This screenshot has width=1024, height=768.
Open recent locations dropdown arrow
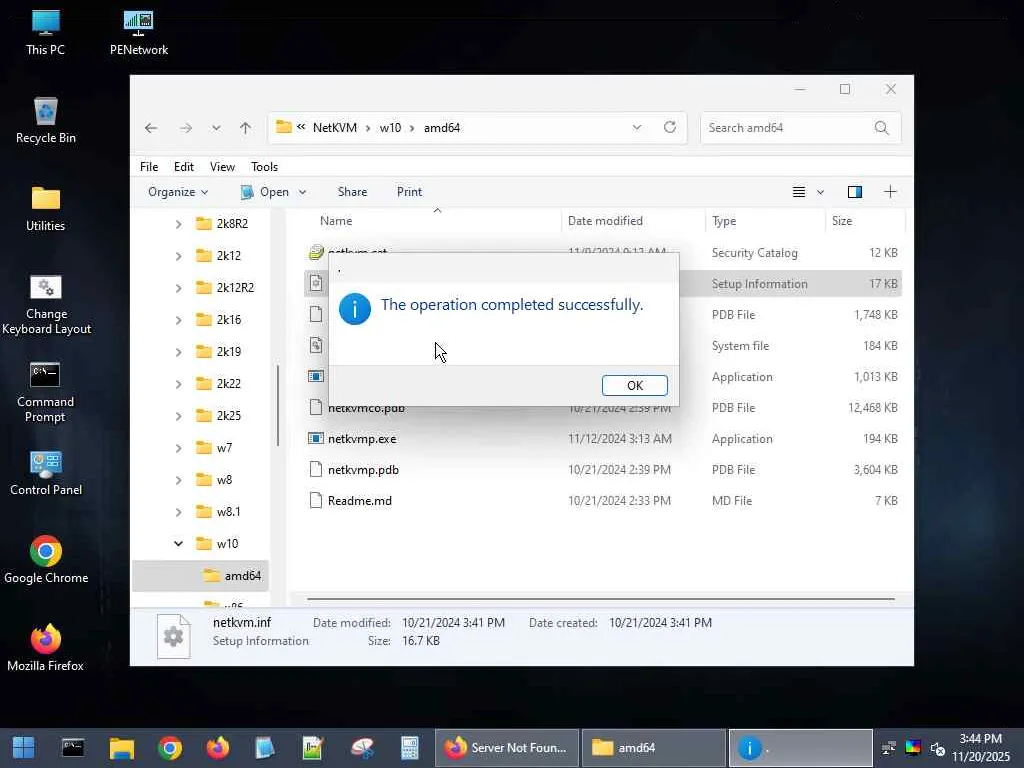pos(216,128)
